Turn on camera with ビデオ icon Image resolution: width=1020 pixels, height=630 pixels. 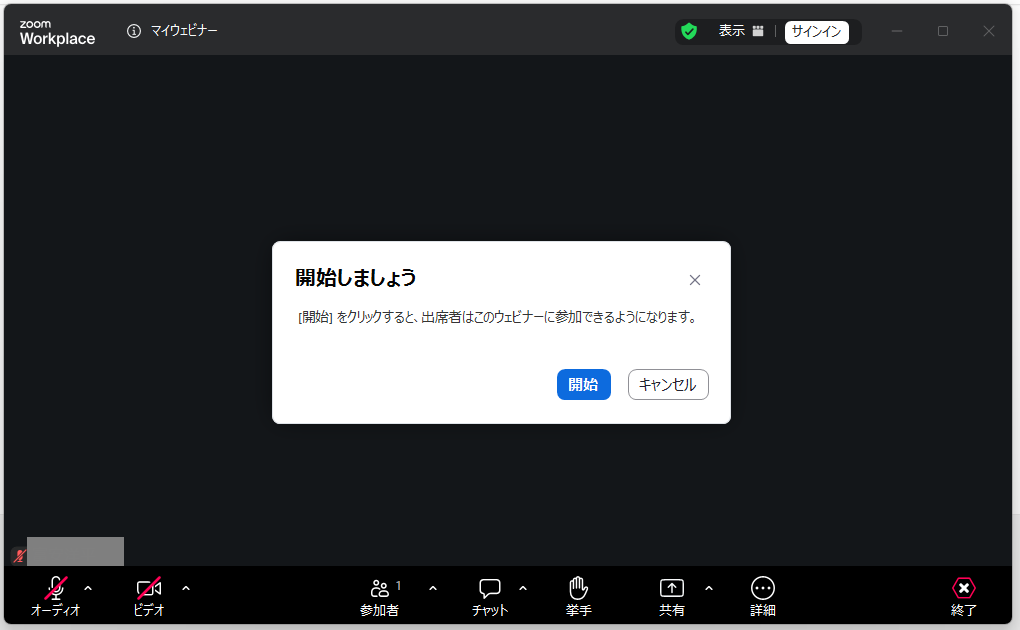(x=149, y=589)
